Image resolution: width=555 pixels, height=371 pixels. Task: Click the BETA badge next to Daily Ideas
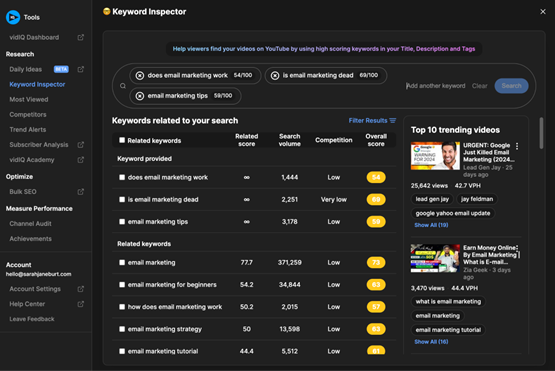coord(61,69)
